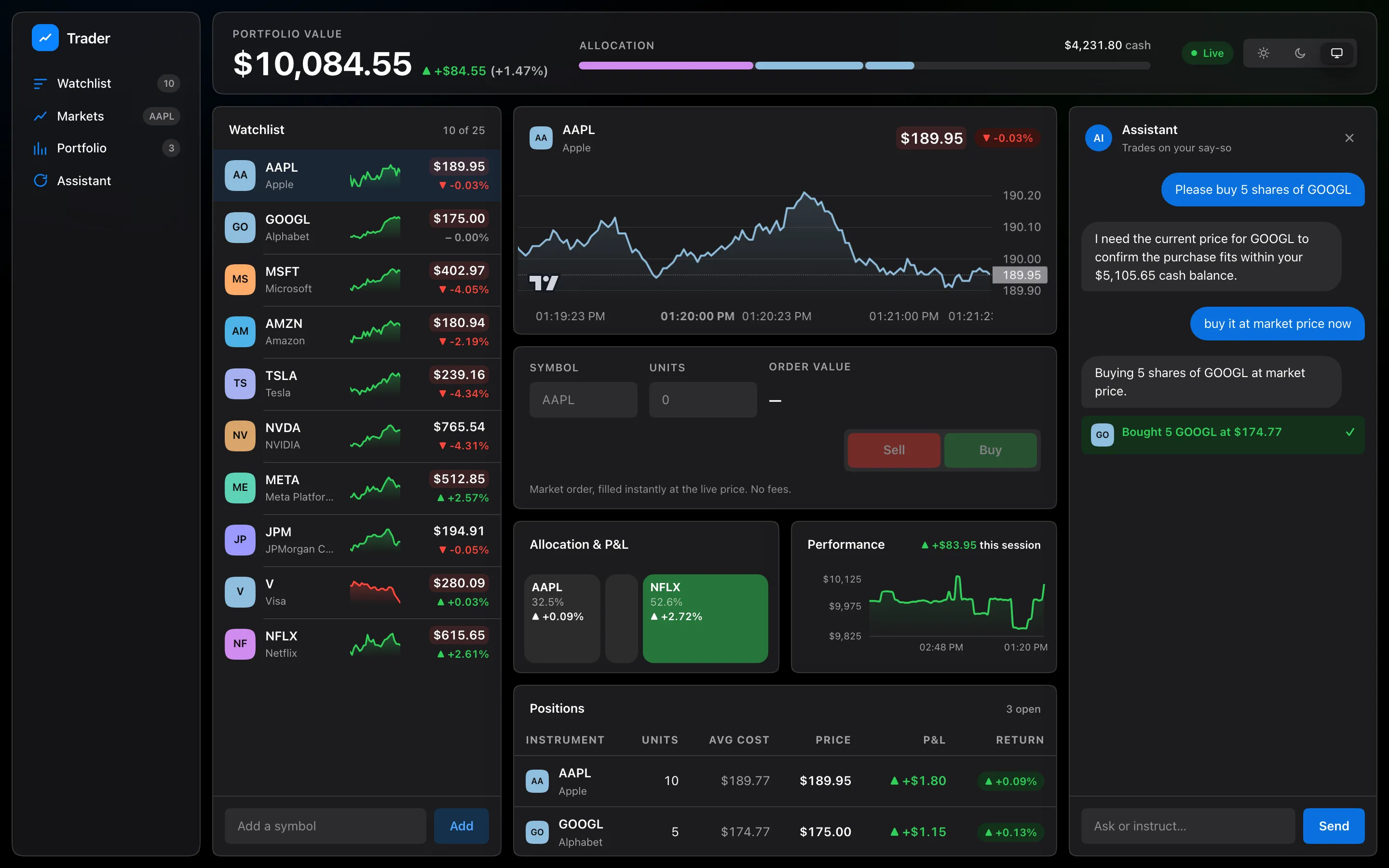Switch to dark theme moon icon

point(1300,53)
